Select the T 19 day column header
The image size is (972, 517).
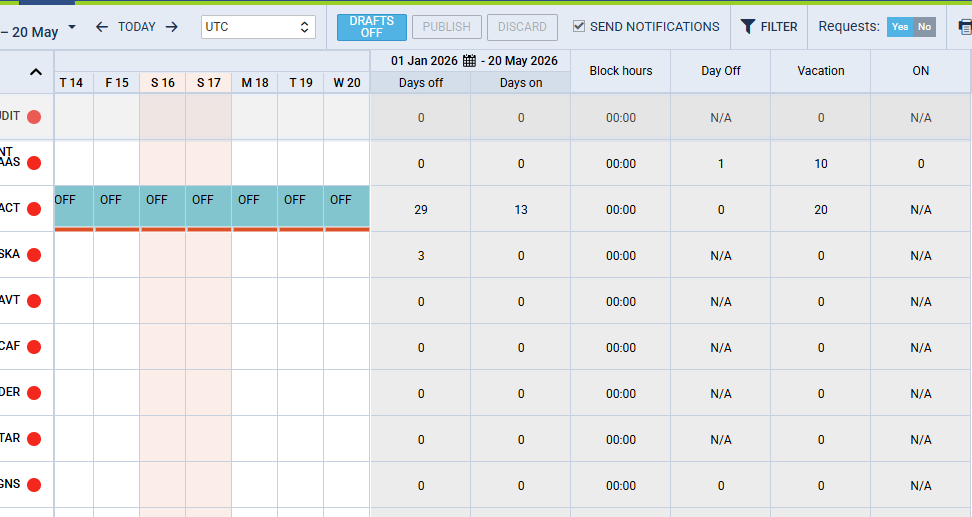point(301,82)
